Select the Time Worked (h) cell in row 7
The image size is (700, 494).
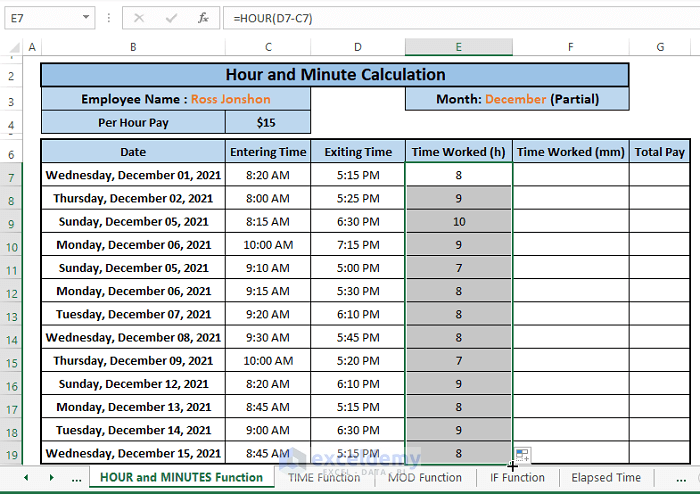tap(458, 175)
